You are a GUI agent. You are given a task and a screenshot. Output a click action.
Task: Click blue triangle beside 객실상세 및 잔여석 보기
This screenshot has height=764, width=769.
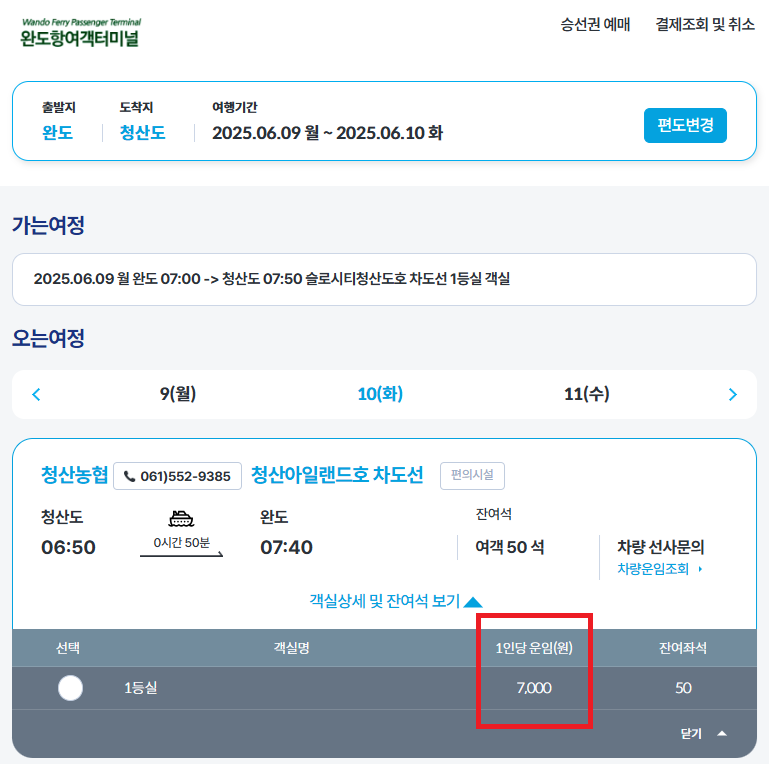point(473,602)
